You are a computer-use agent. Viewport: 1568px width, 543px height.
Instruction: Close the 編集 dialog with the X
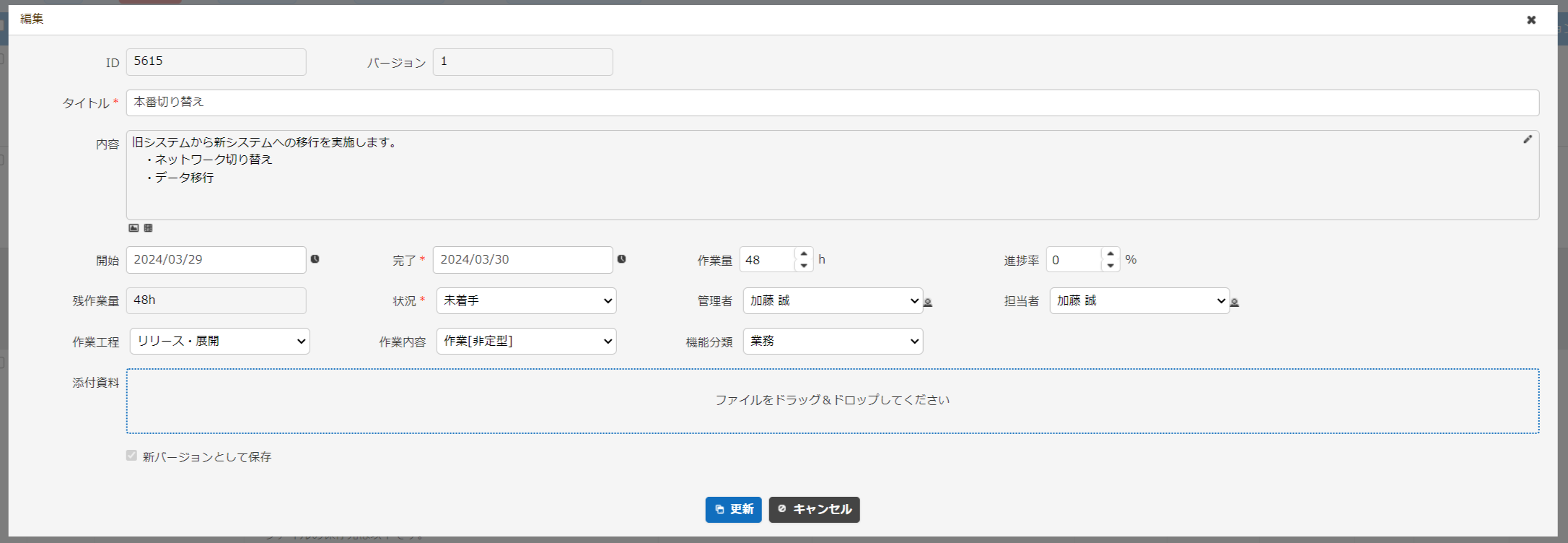[1531, 20]
